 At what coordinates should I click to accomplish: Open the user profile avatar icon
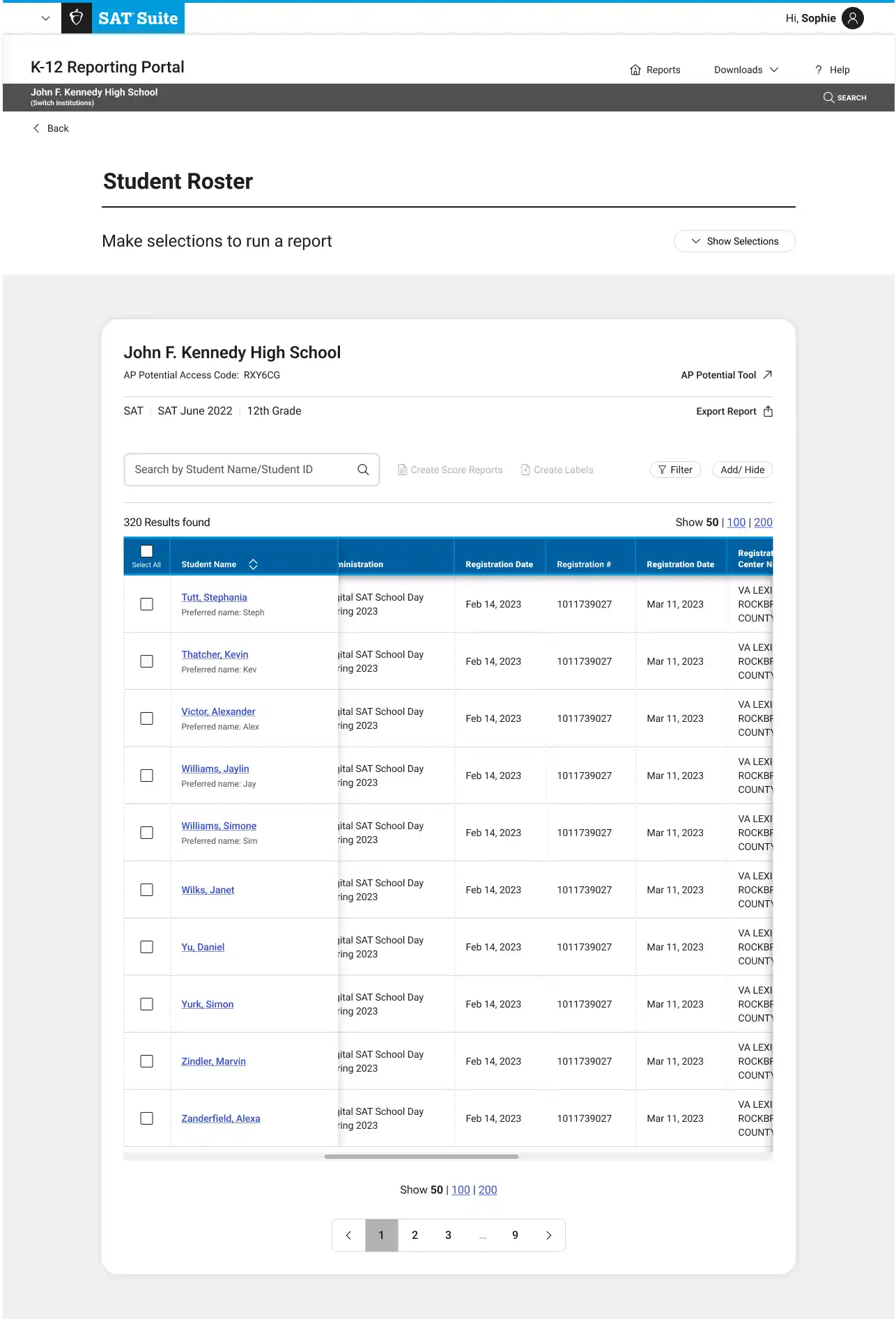[853, 18]
